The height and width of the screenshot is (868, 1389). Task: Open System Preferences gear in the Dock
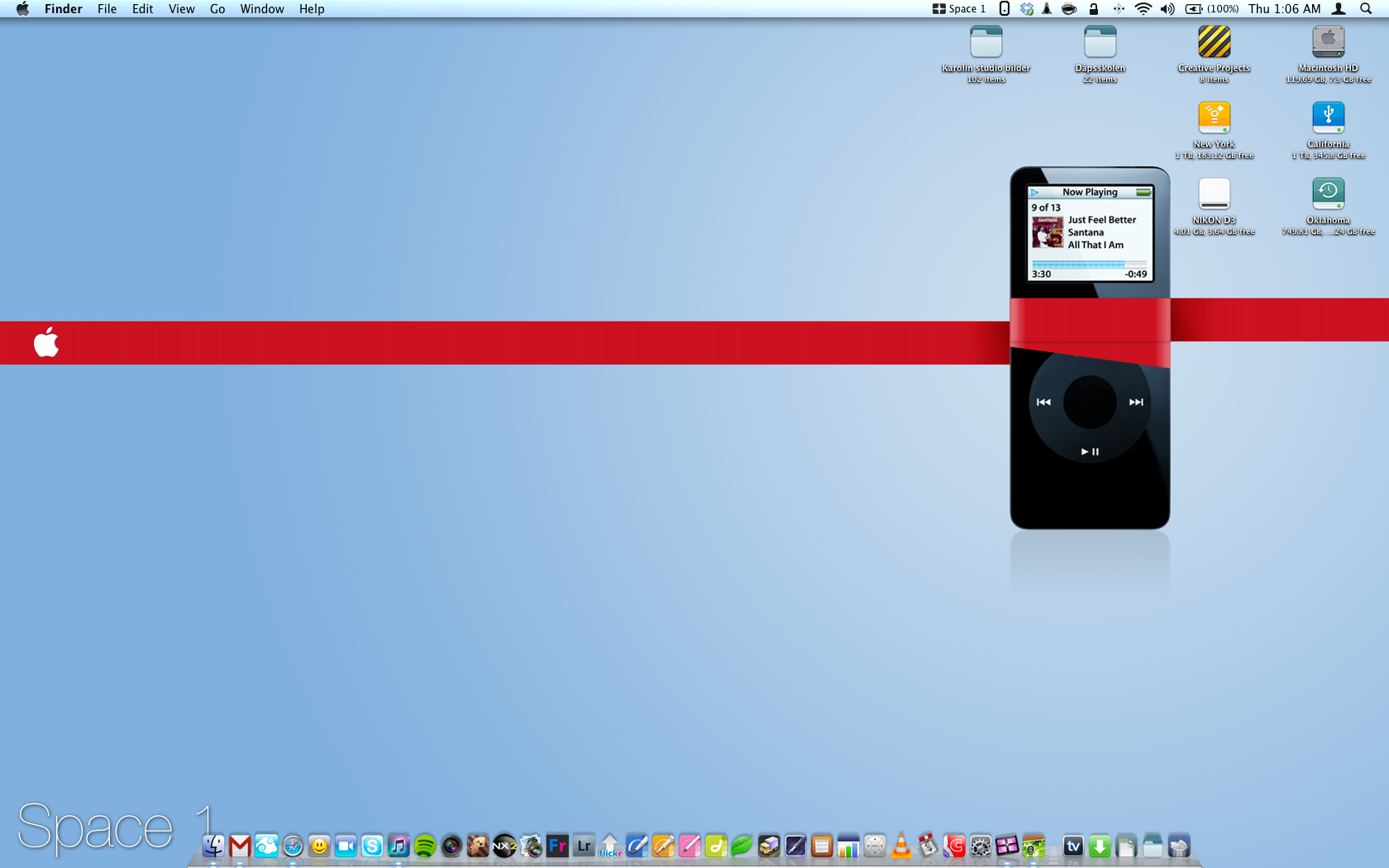click(981, 846)
